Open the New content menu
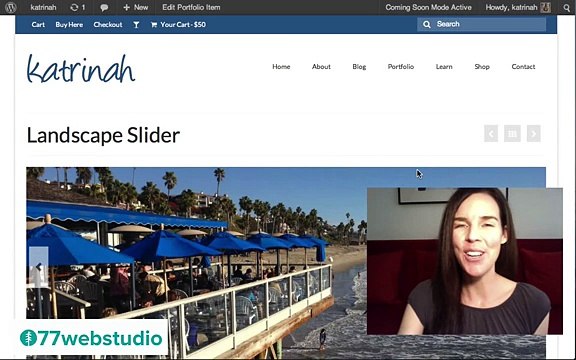This screenshot has width=576, height=360. [136, 7]
